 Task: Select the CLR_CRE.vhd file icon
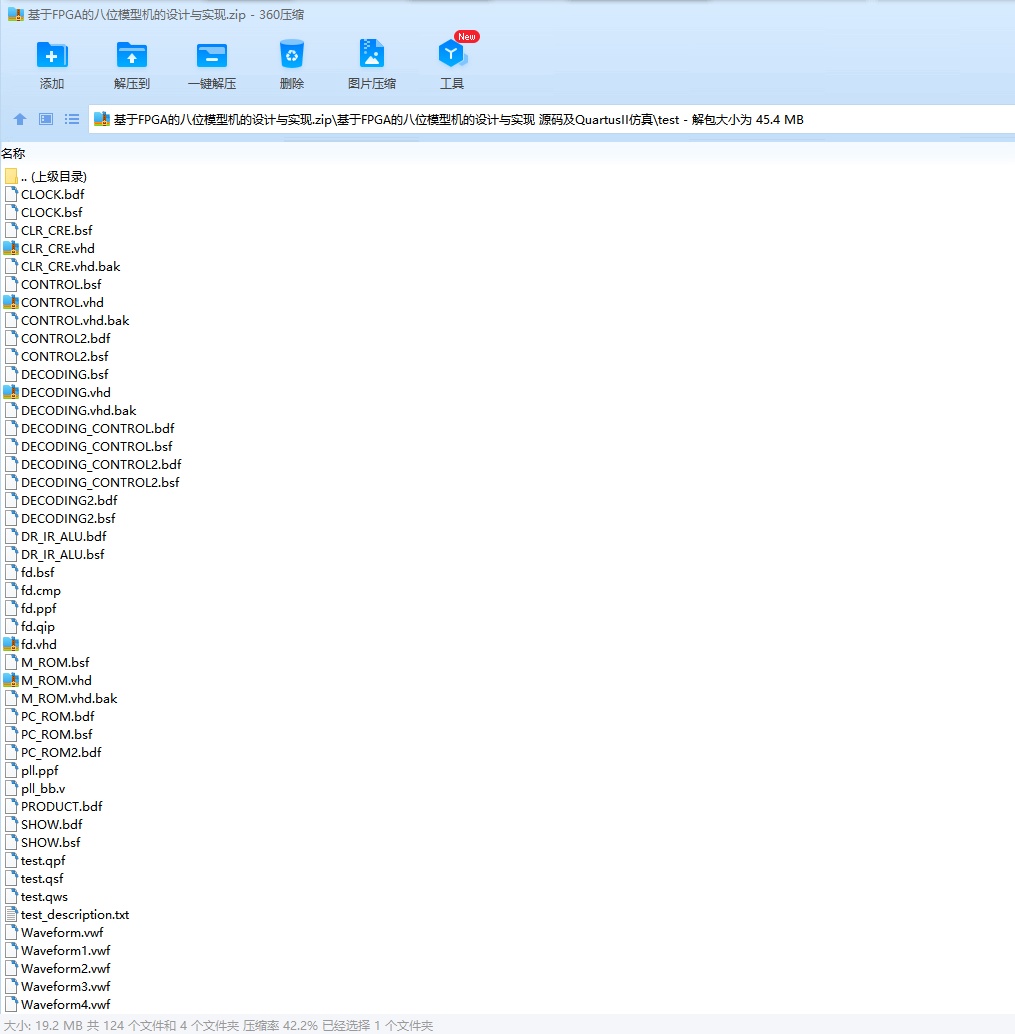(11, 249)
